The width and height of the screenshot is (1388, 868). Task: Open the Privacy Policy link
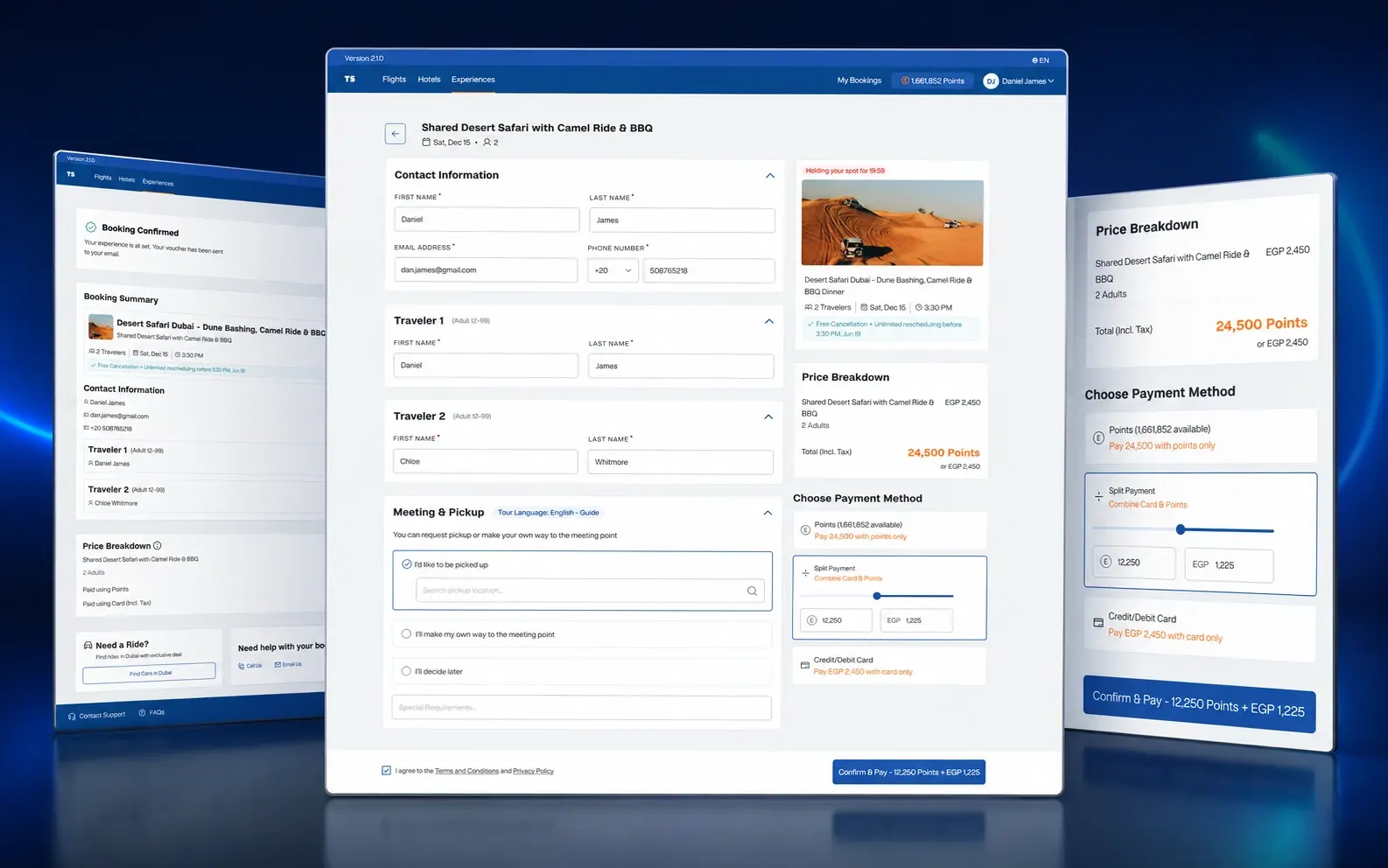533,771
